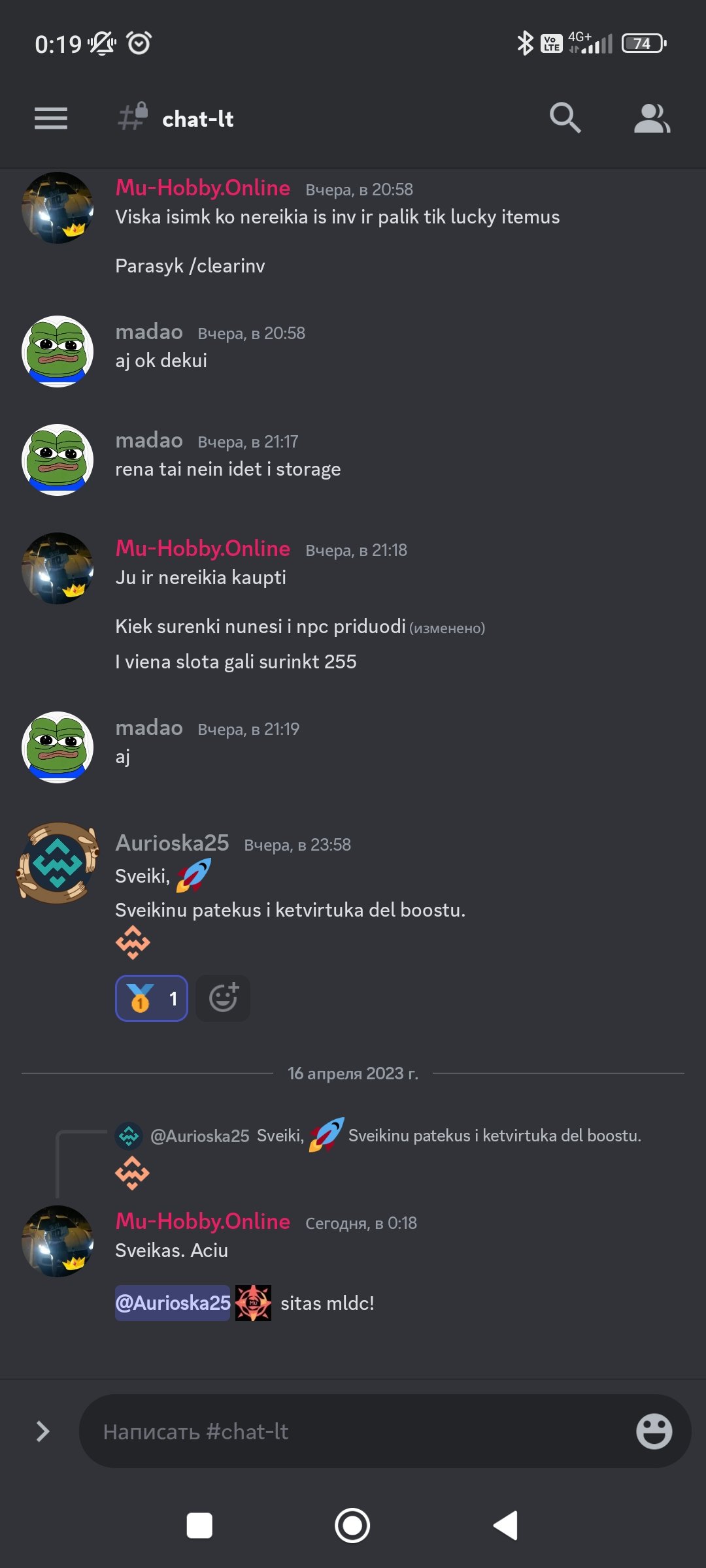Image resolution: width=706 pixels, height=1568 pixels.
Task: Expand the message input actions chevron
Action: (x=42, y=1431)
